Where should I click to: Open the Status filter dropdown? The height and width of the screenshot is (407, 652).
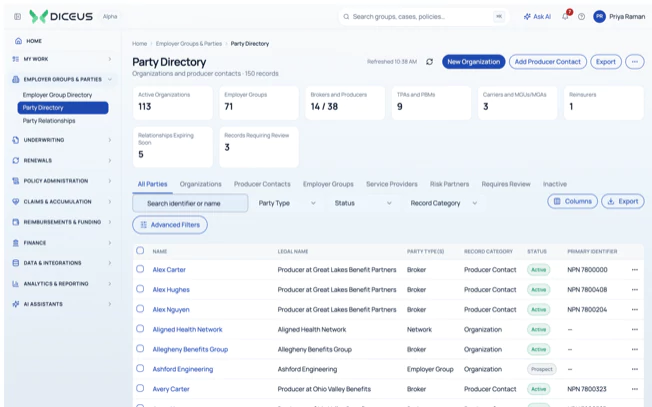point(363,203)
